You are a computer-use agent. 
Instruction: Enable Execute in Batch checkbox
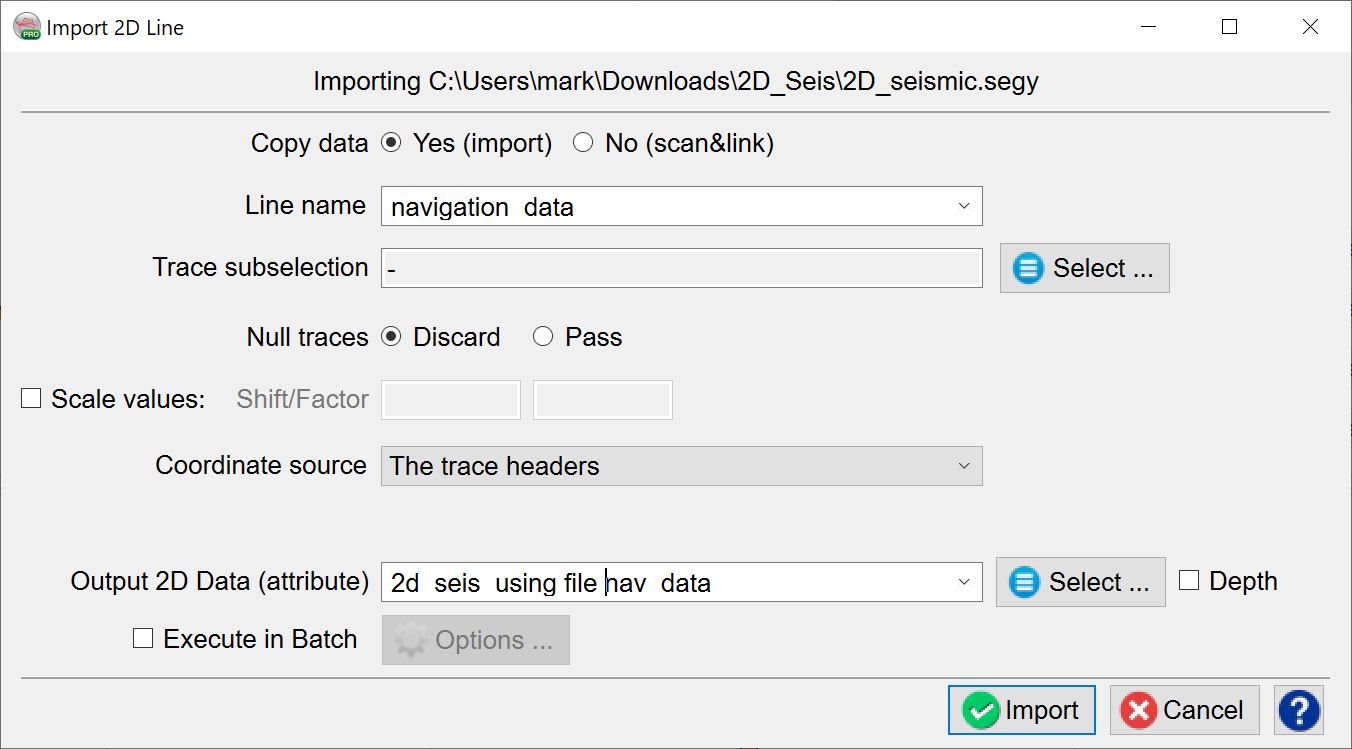click(x=143, y=639)
